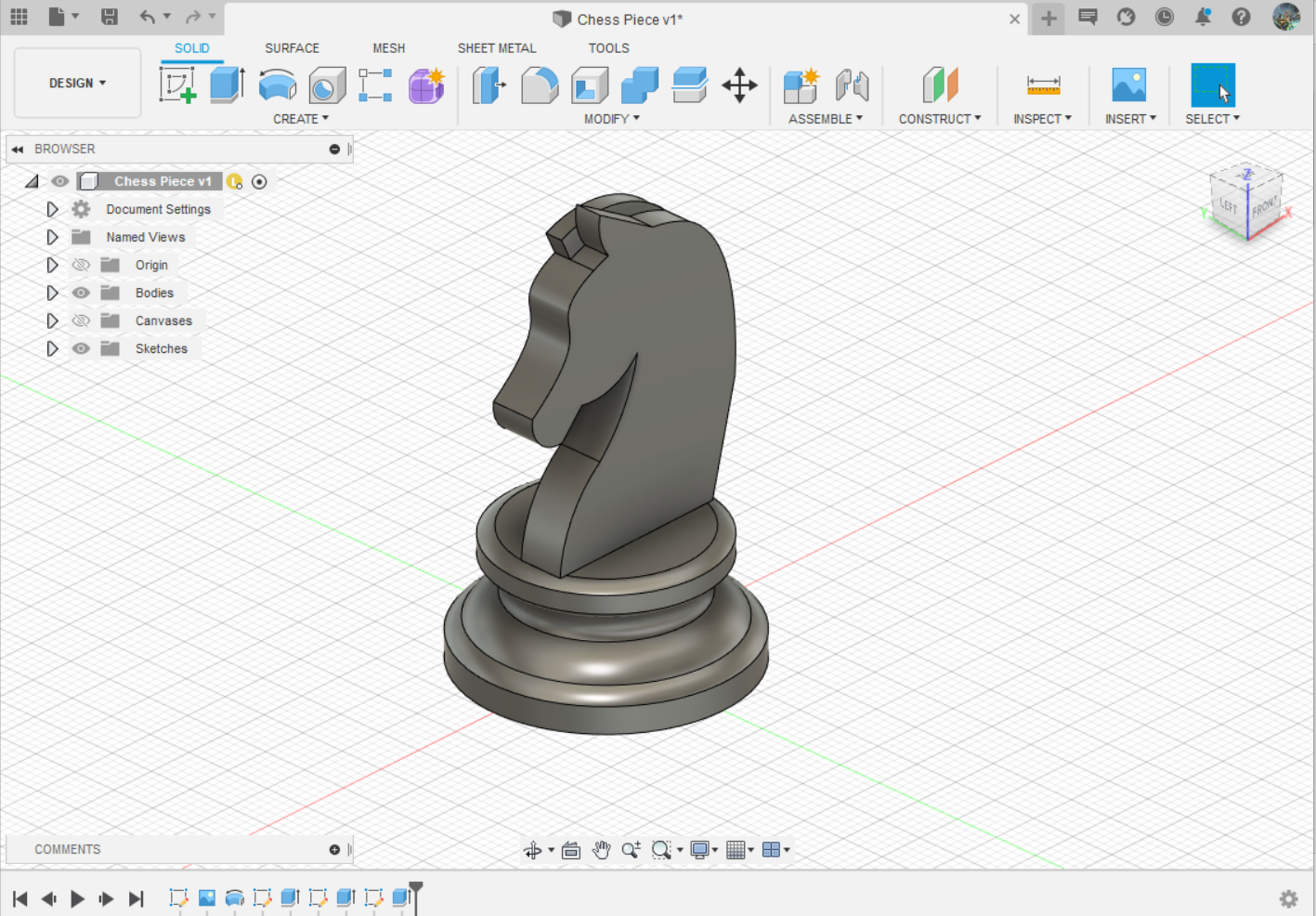This screenshot has height=916, width=1316.
Task: Click the timeline Play button
Action: tap(78, 898)
